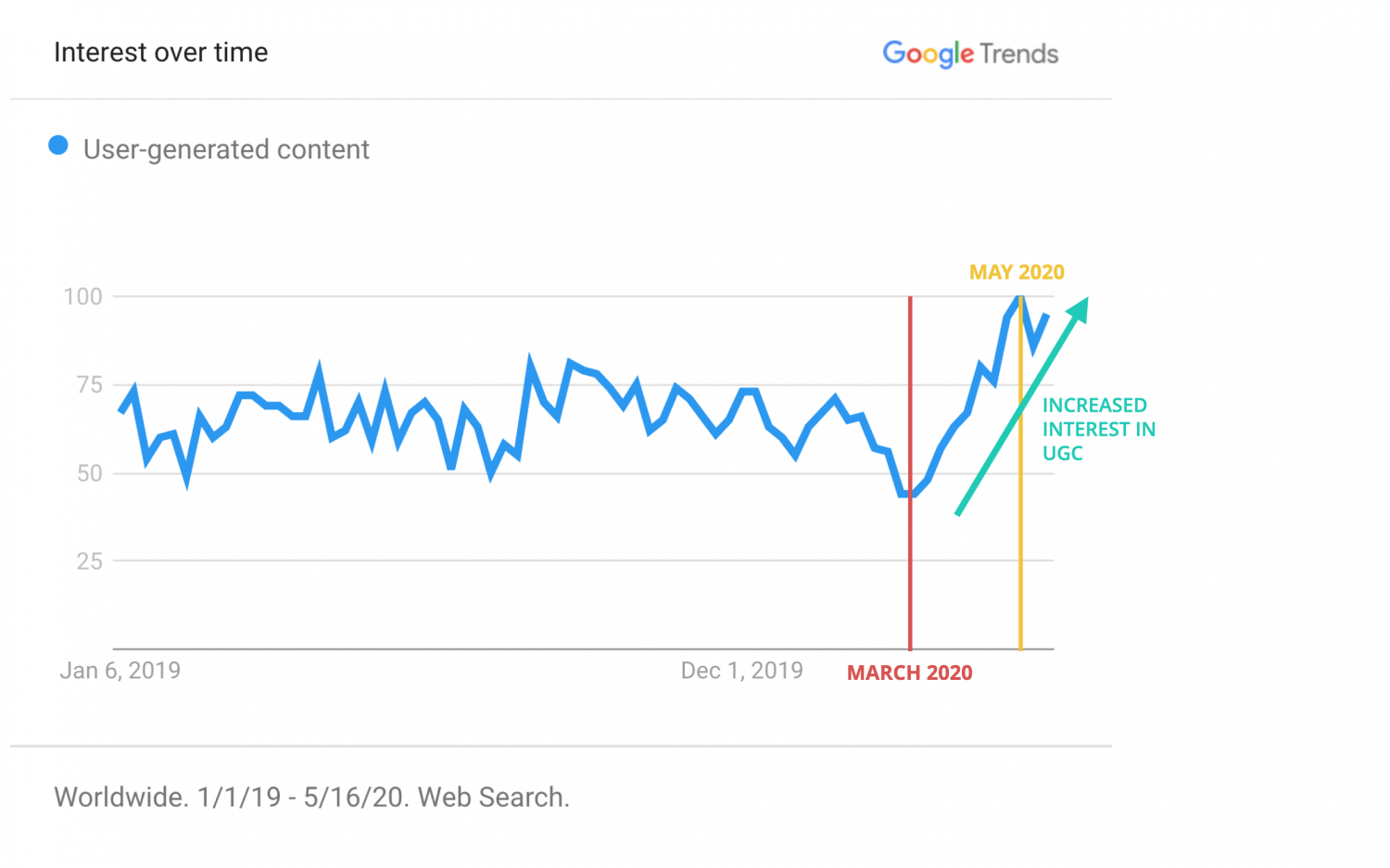The height and width of the screenshot is (868, 1390).
Task: Click the 75 y-axis label
Action: (x=89, y=384)
